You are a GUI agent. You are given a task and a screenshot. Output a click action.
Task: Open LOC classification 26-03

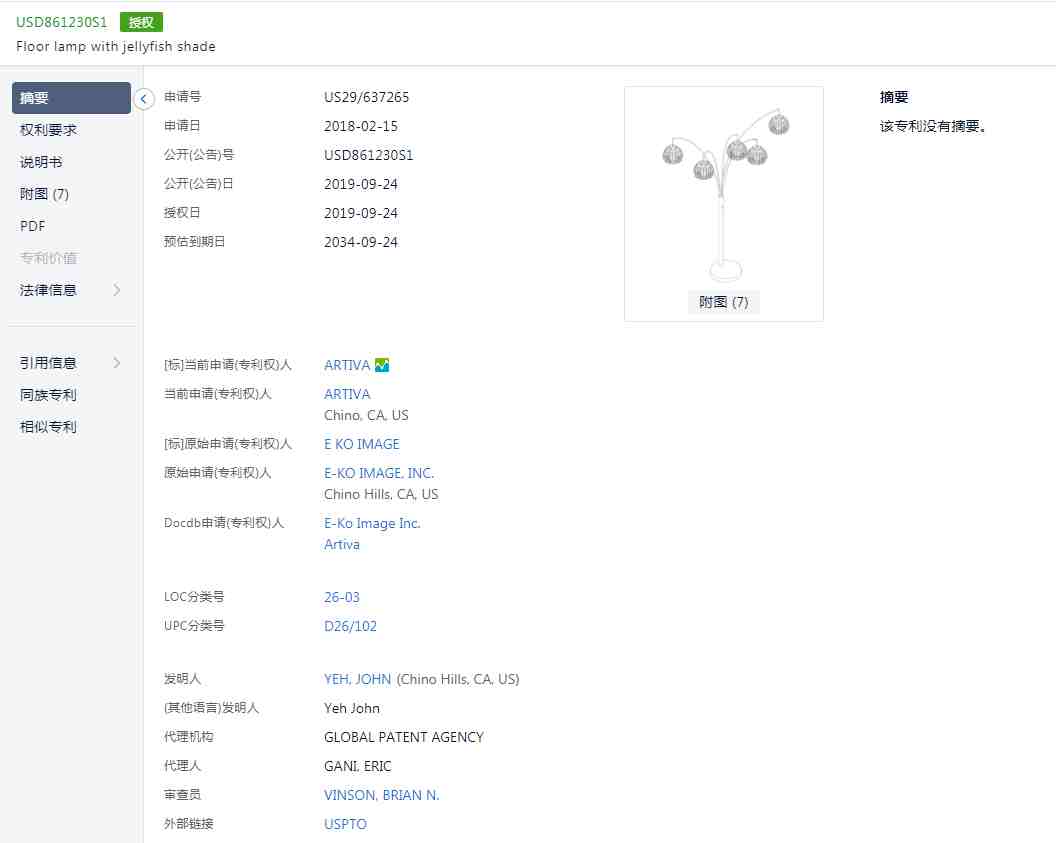point(342,597)
